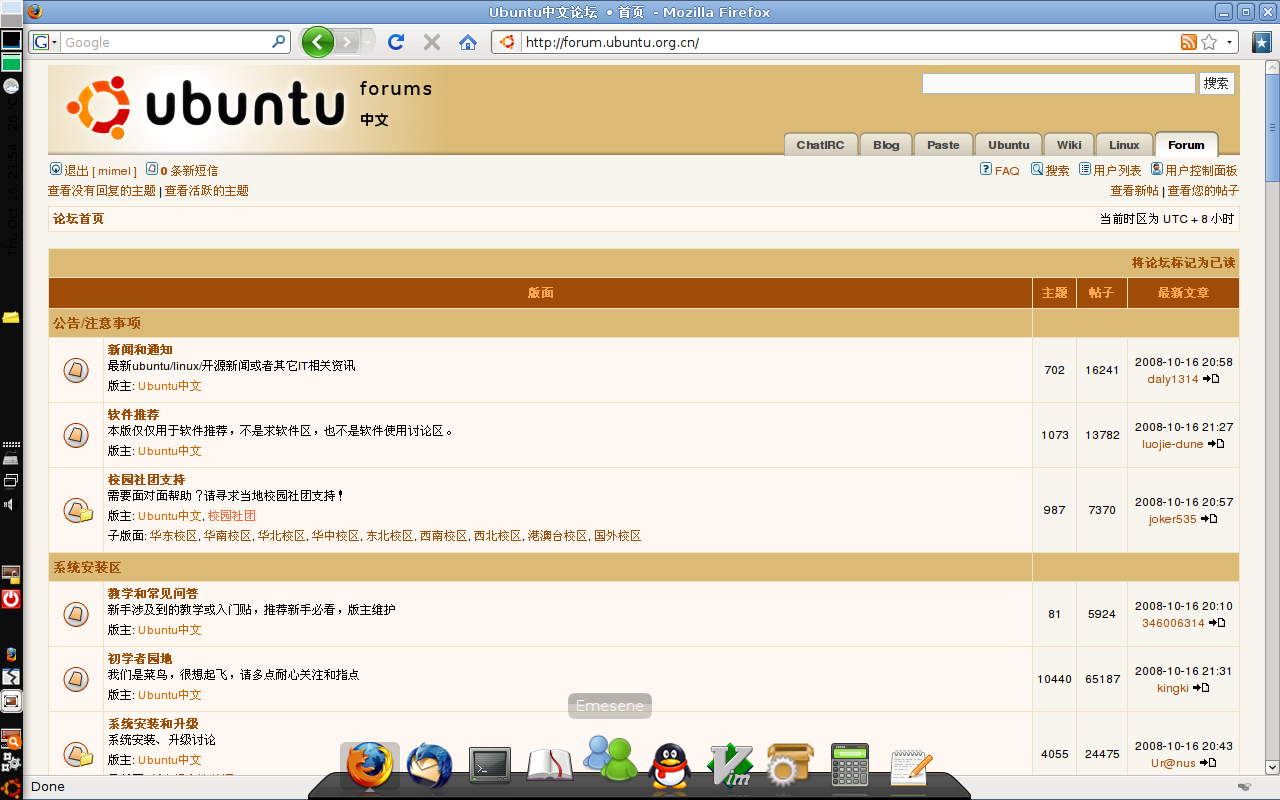This screenshot has height=800, width=1280.
Task: Go to latest post by joker535 arrow icon
Action: click(1209, 519)
